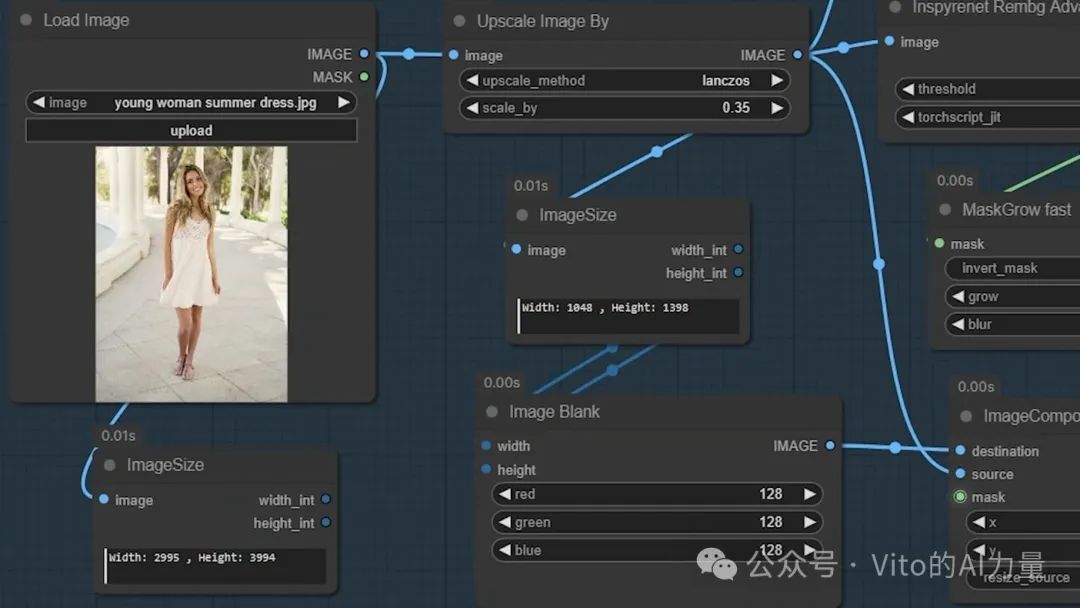1080x608 pixels.
Task: Click the mask input socket on ImageCompo
Action: [960, 496]
